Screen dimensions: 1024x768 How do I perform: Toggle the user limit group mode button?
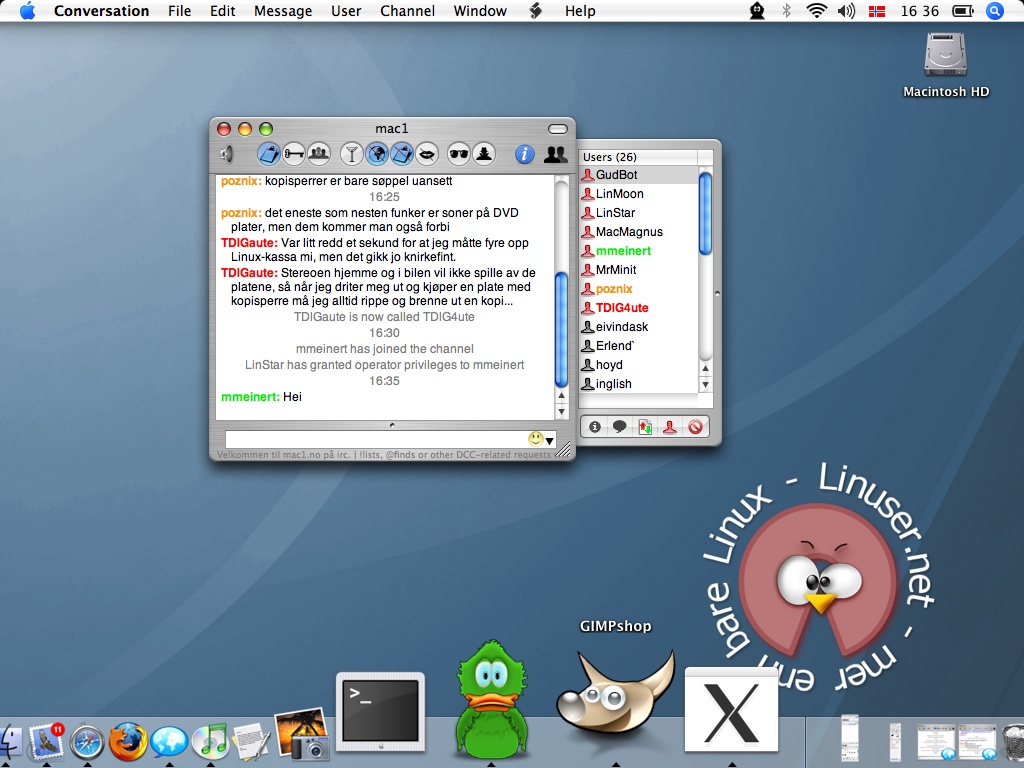point(319,154)
